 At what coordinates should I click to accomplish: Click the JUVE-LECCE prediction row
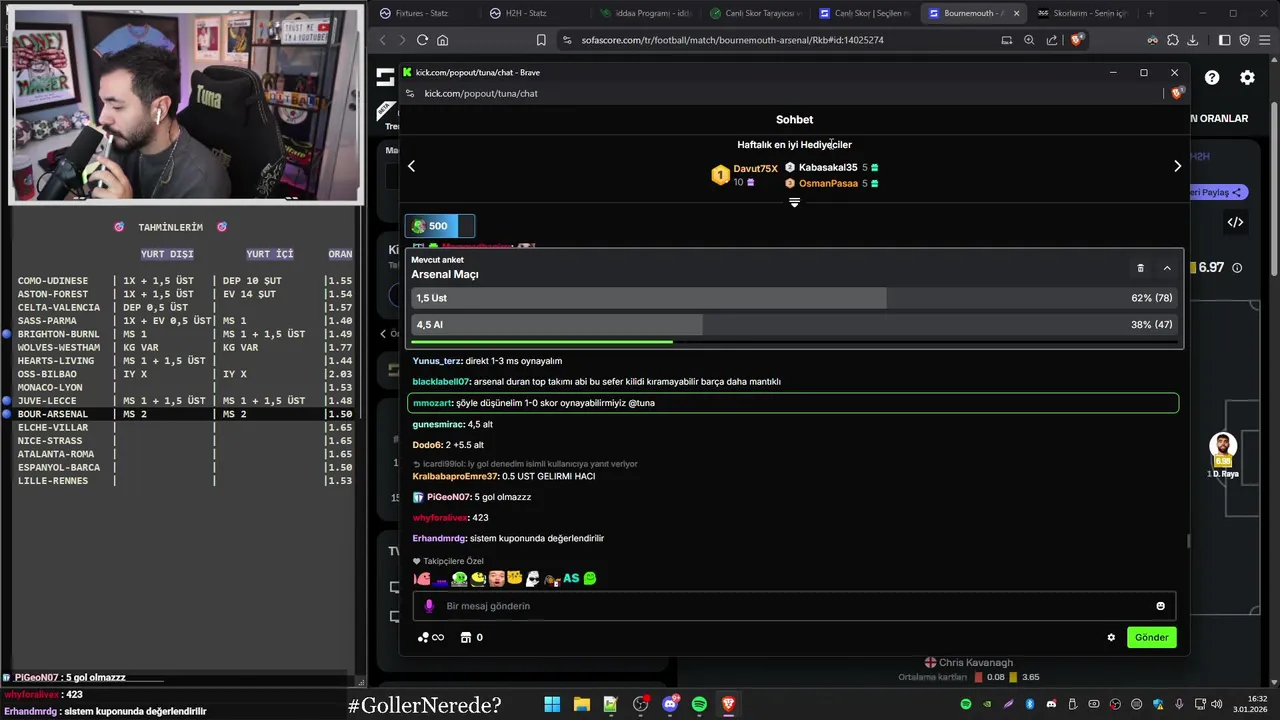click(x=184, y=401)
